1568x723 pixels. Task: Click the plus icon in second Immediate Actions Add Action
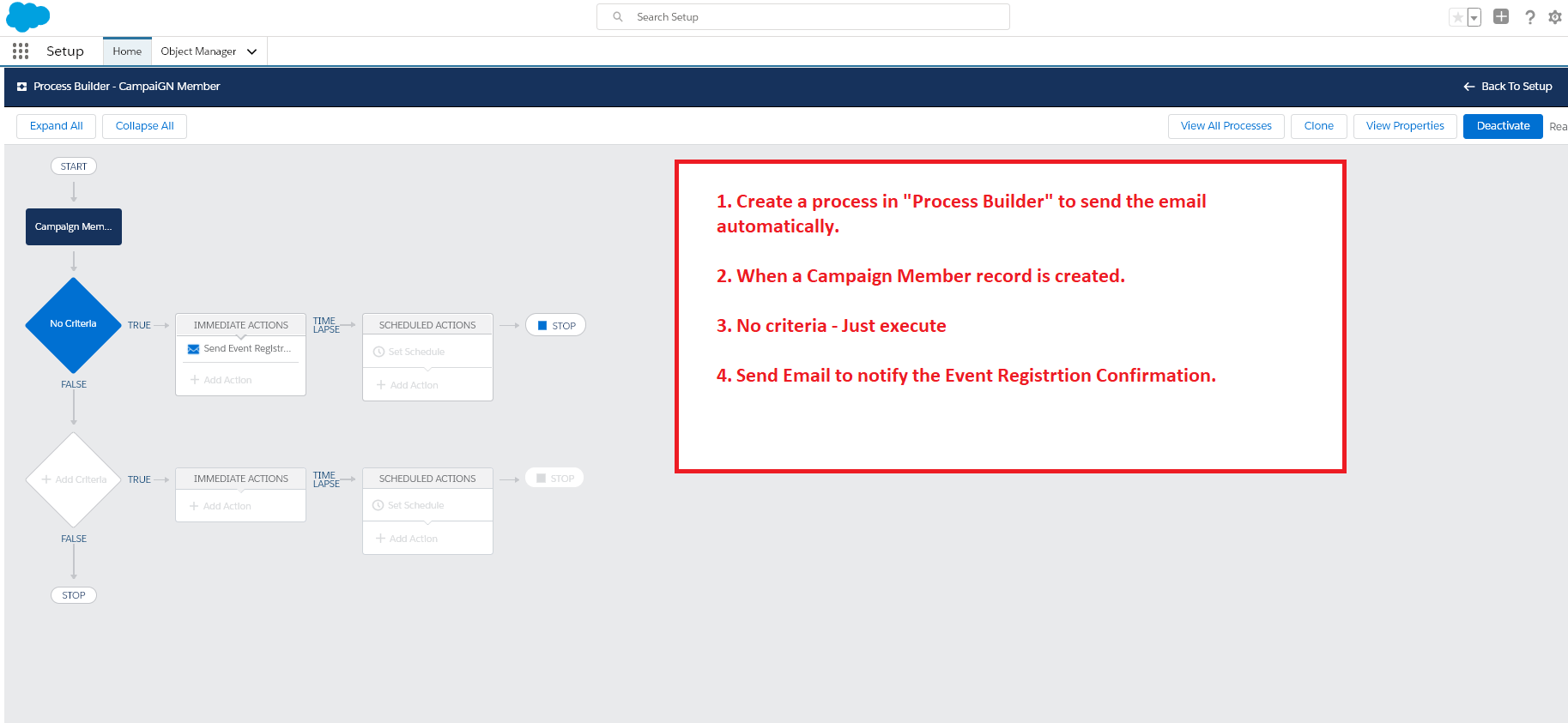pyautogui.click(x=194, y=506)
